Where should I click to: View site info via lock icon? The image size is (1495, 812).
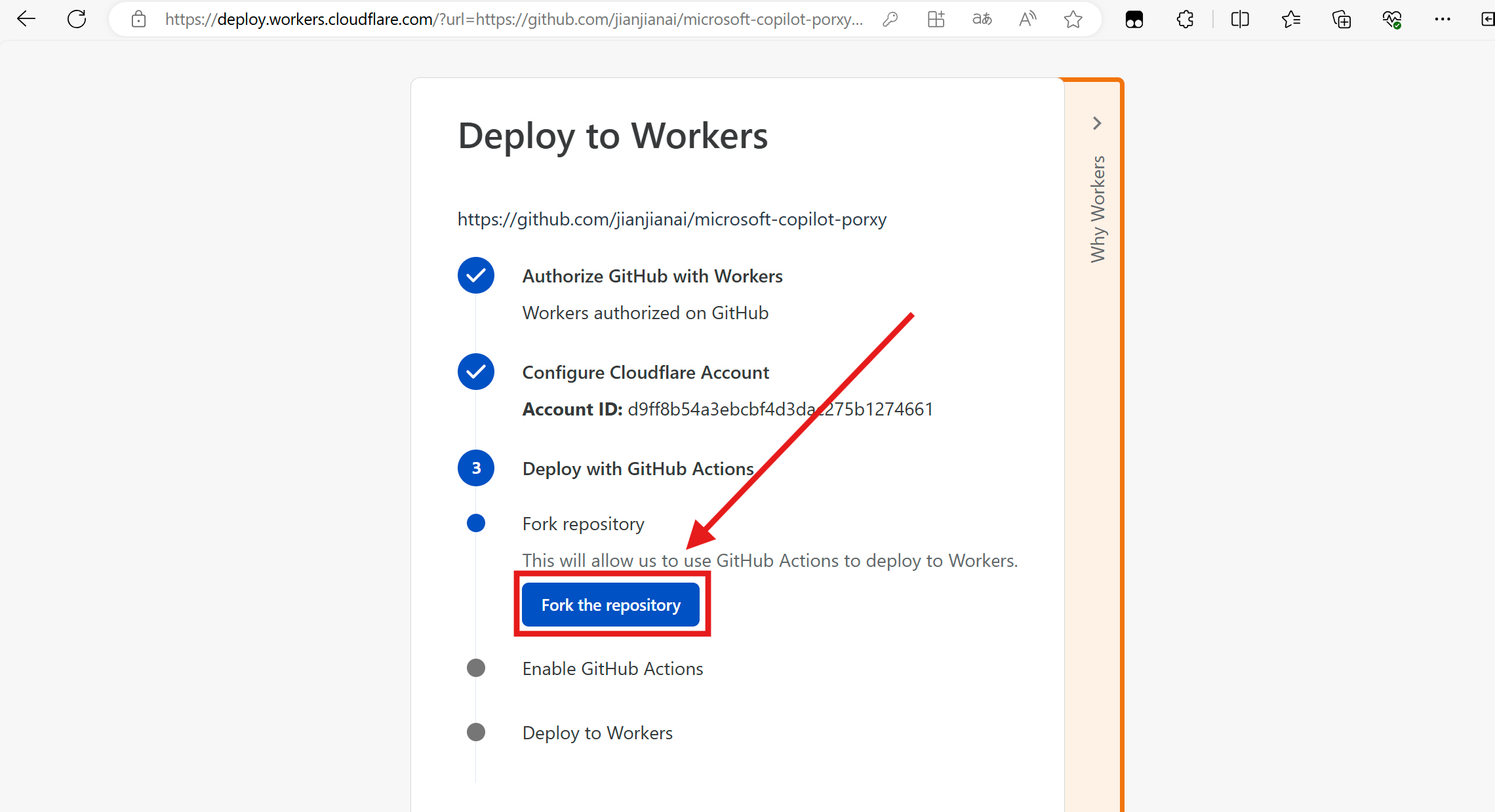click(x=138, y=20)
